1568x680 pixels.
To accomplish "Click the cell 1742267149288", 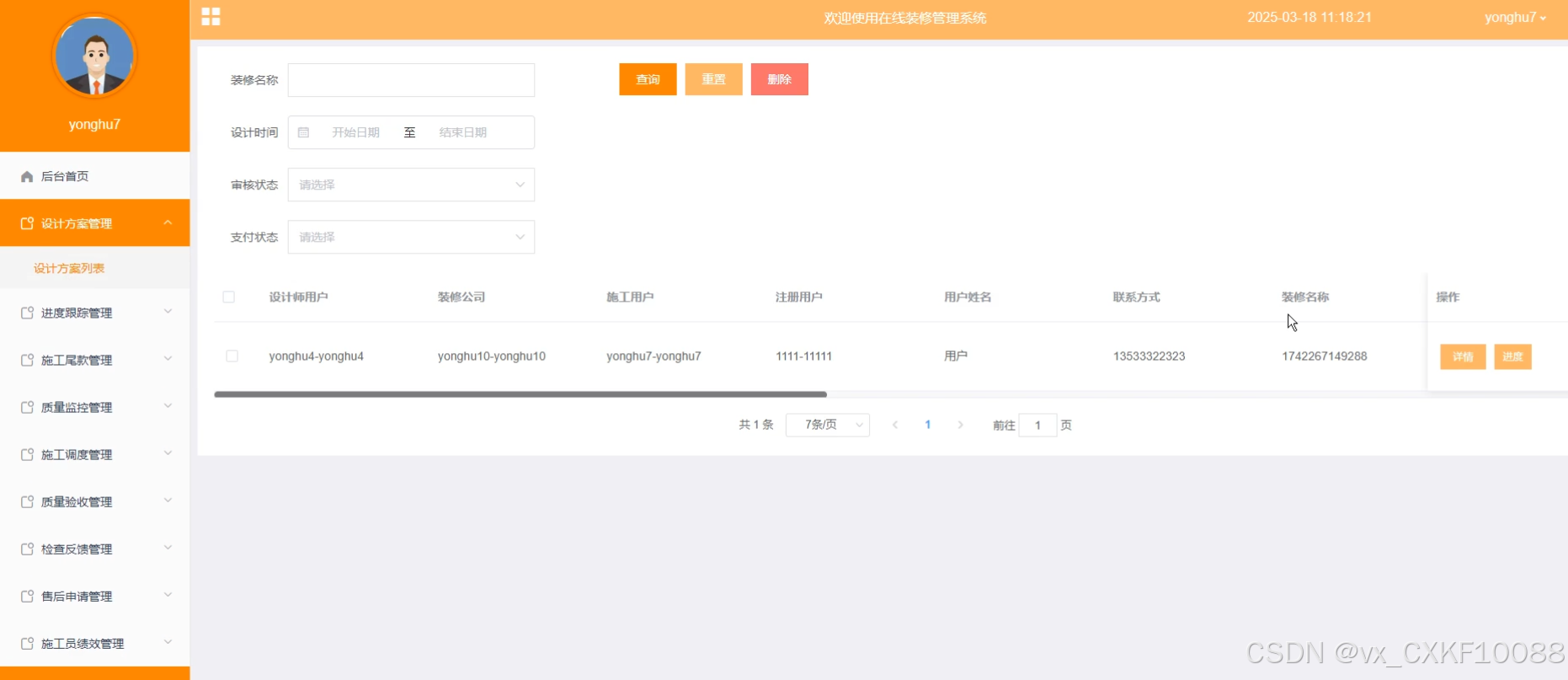I will [1324, 356].
